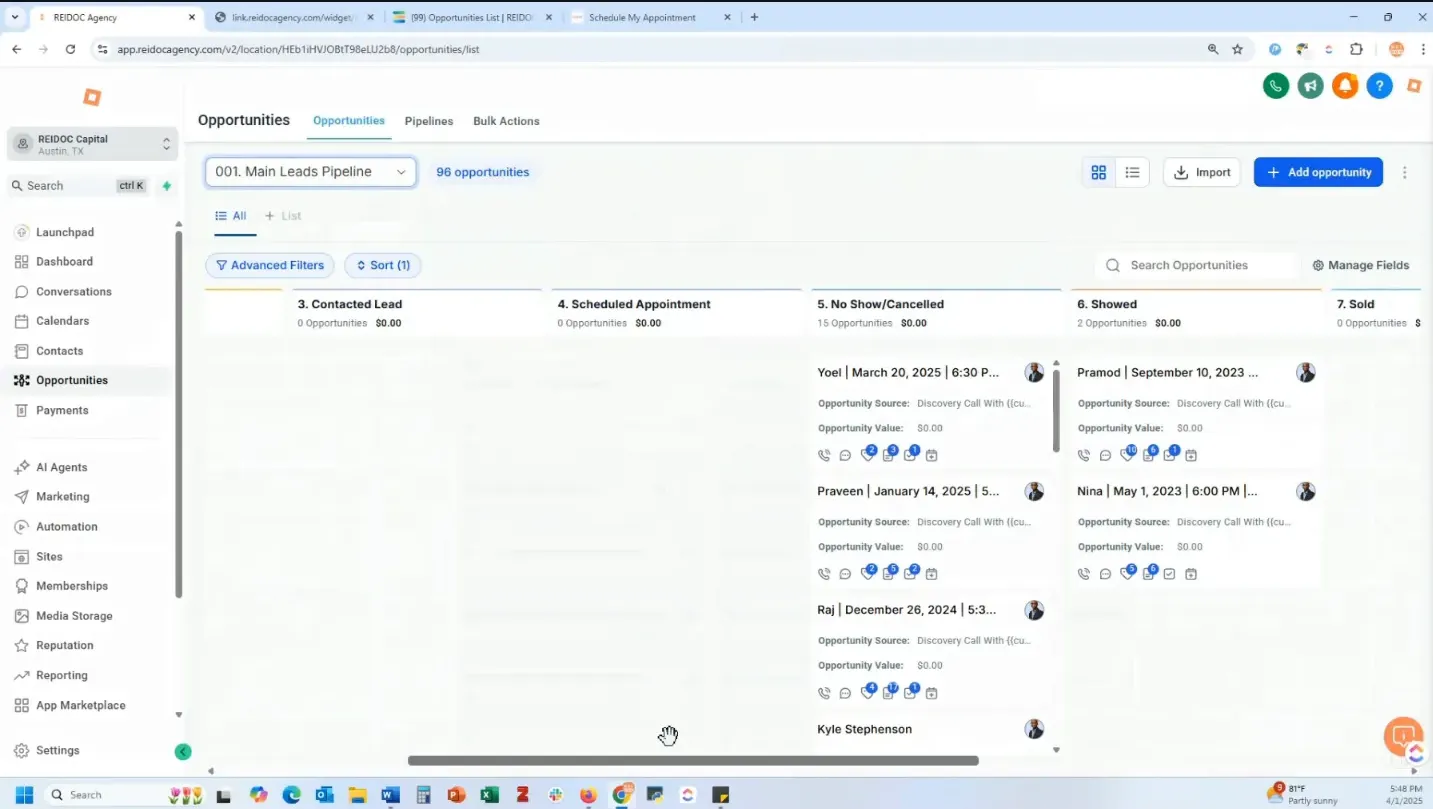Switch to board grid view
Screen dimensions: 1433x809
1099,172
